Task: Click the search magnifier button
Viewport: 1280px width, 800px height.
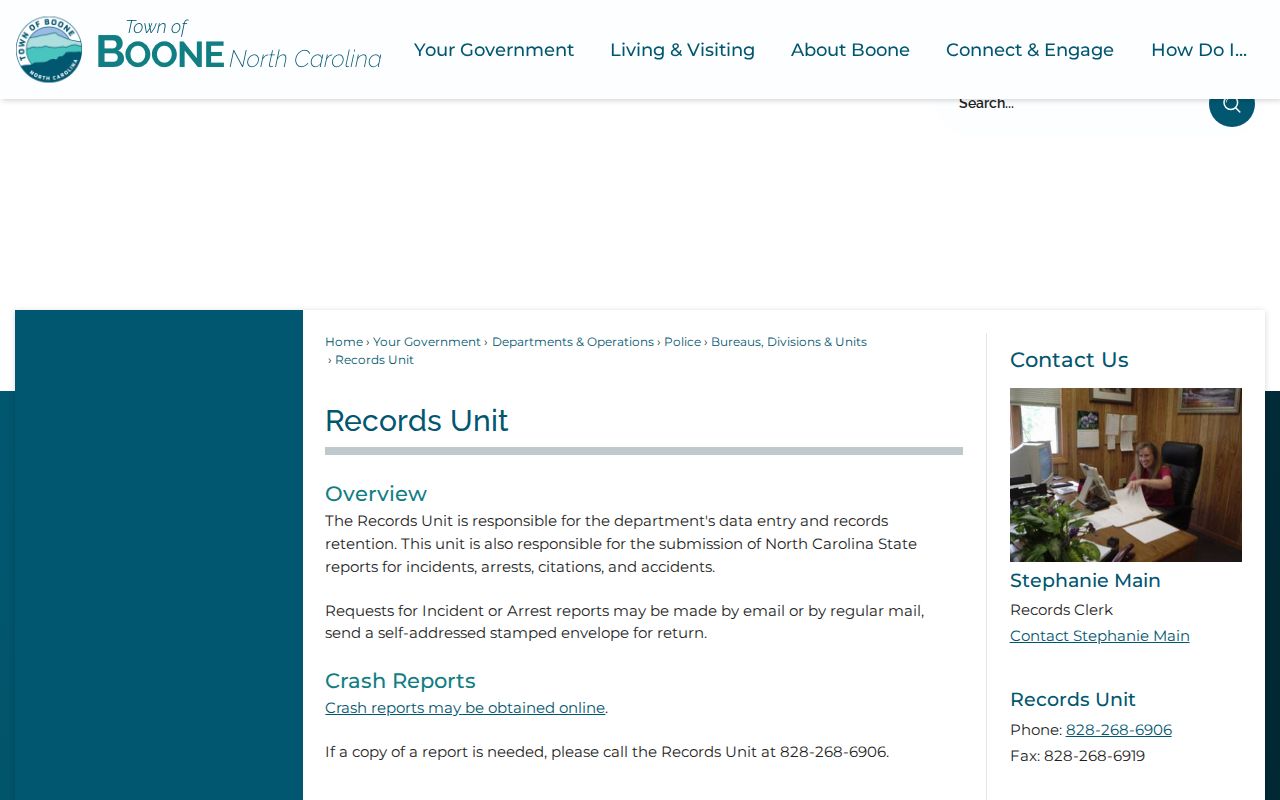Action: click(1231, 104)
